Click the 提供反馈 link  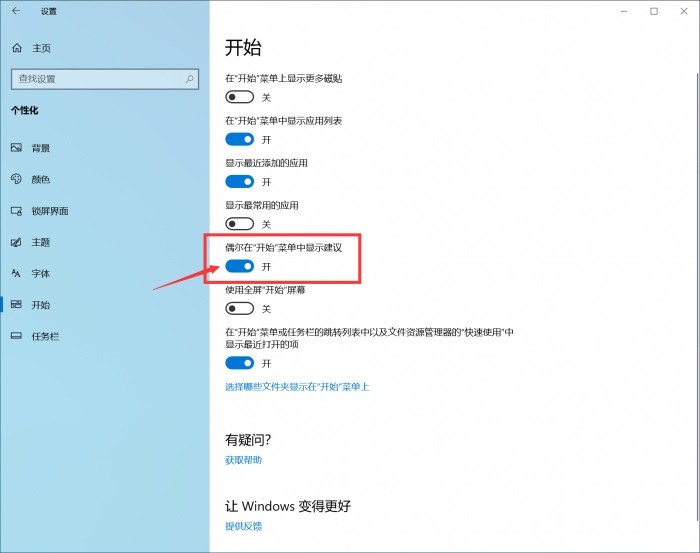coord(243,526)
